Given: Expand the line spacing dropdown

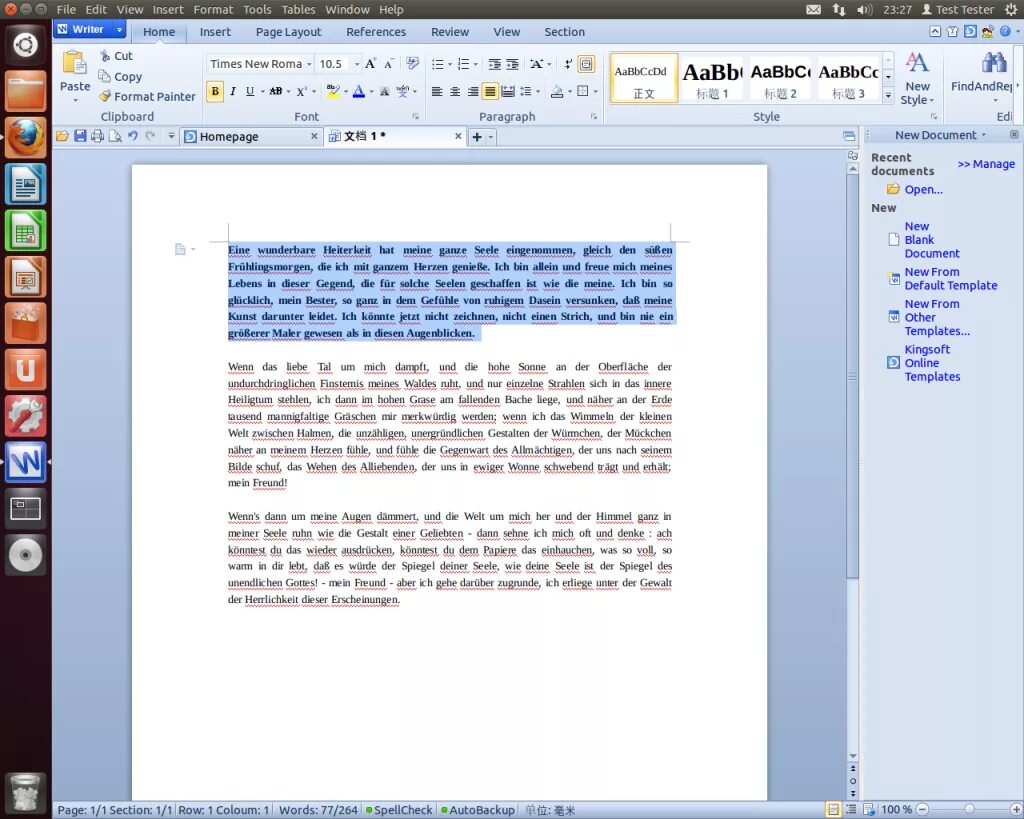Looking at the screenshot, I should click(x=538, y=91).
